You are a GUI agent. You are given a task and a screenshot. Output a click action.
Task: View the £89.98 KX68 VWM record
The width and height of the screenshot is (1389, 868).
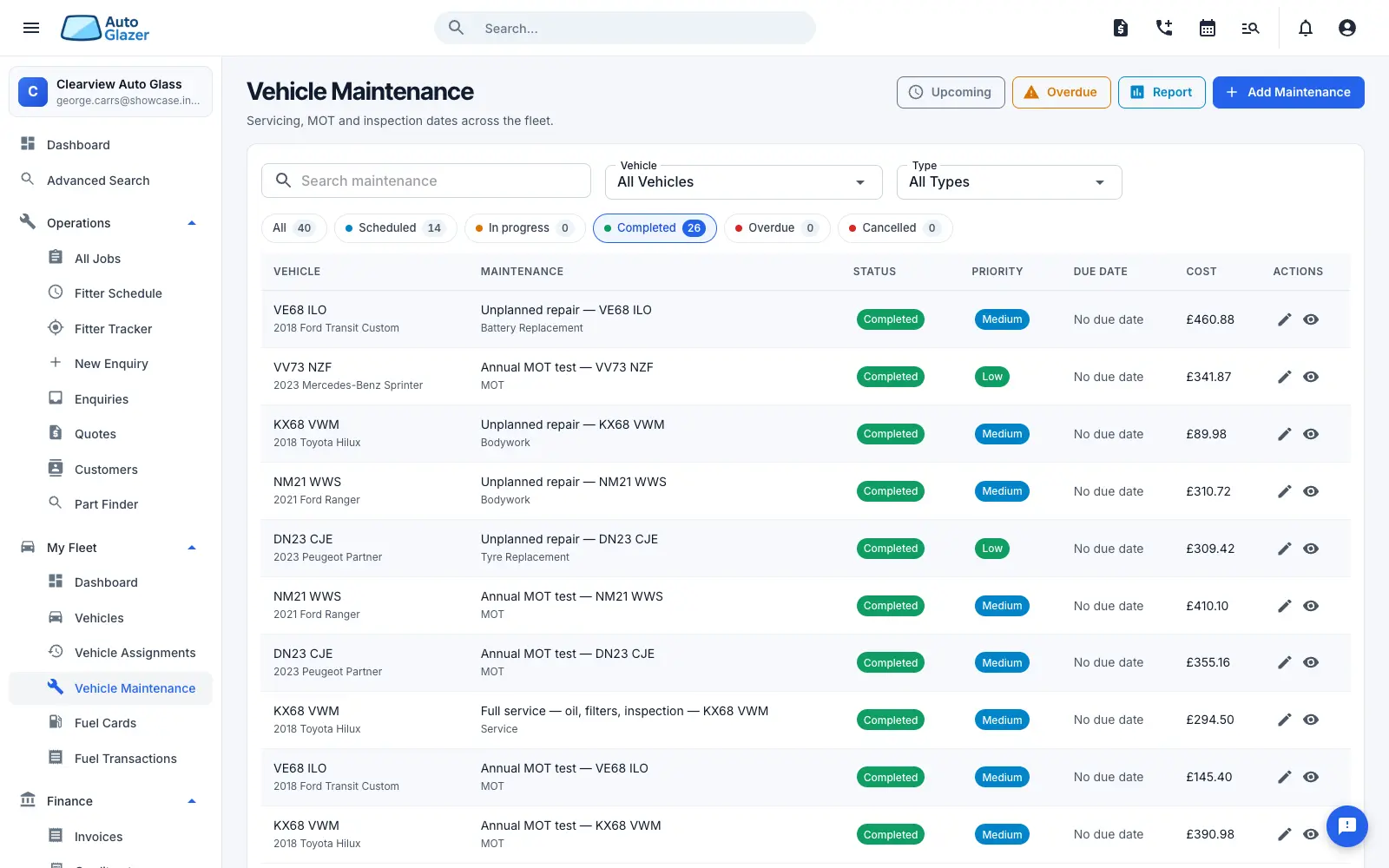1311,434
